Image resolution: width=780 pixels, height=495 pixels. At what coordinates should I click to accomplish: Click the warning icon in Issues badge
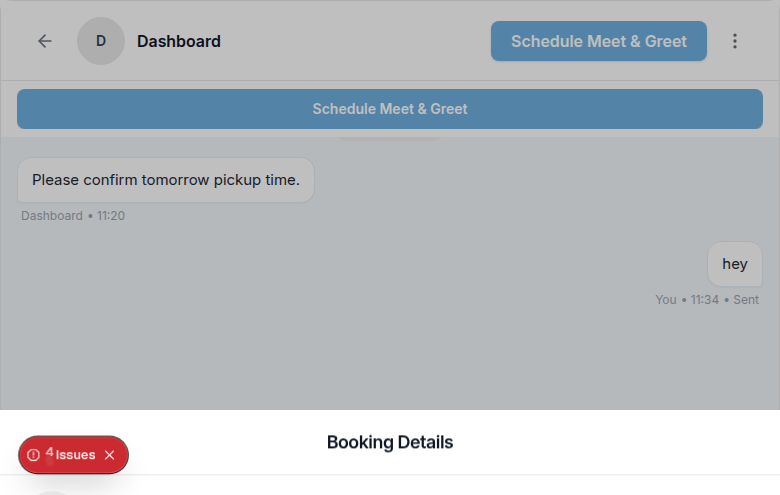[x=34, y=455]
